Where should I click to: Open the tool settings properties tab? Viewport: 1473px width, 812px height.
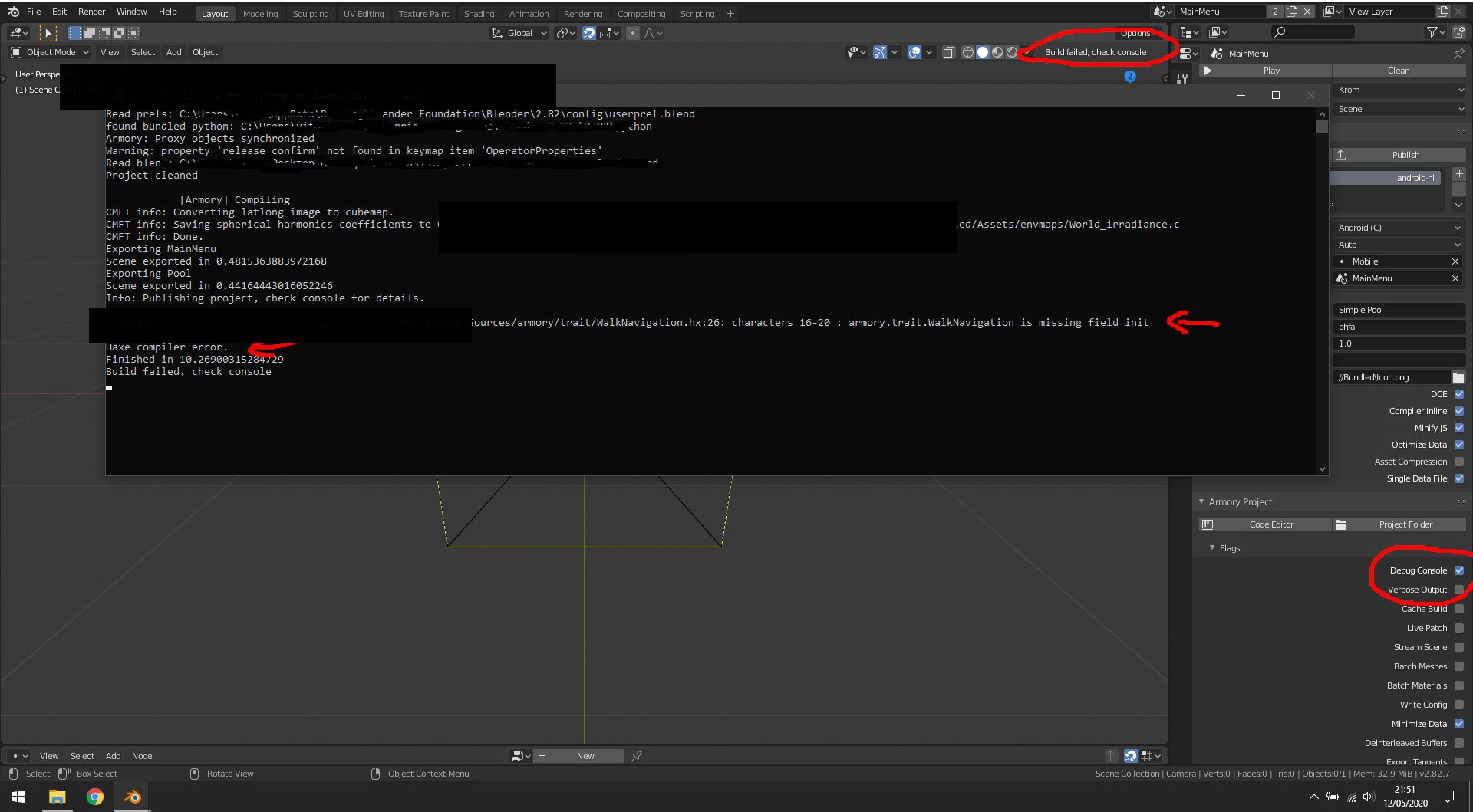(1181, 79)
